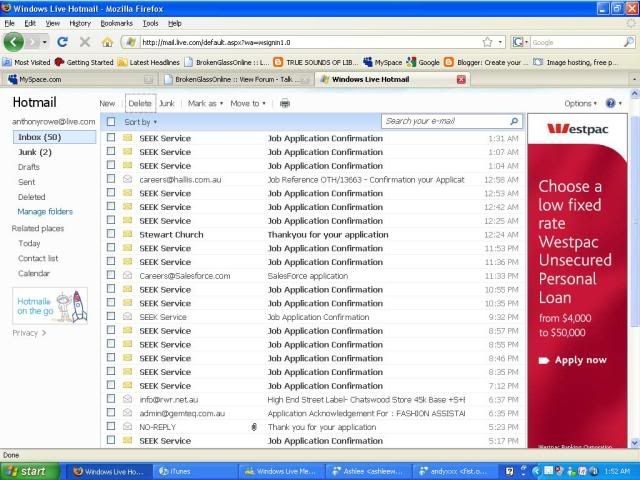Screen dimensions: 640x480
Task: Reload the page with the refresh icon
Action: (x=62, y=42)
